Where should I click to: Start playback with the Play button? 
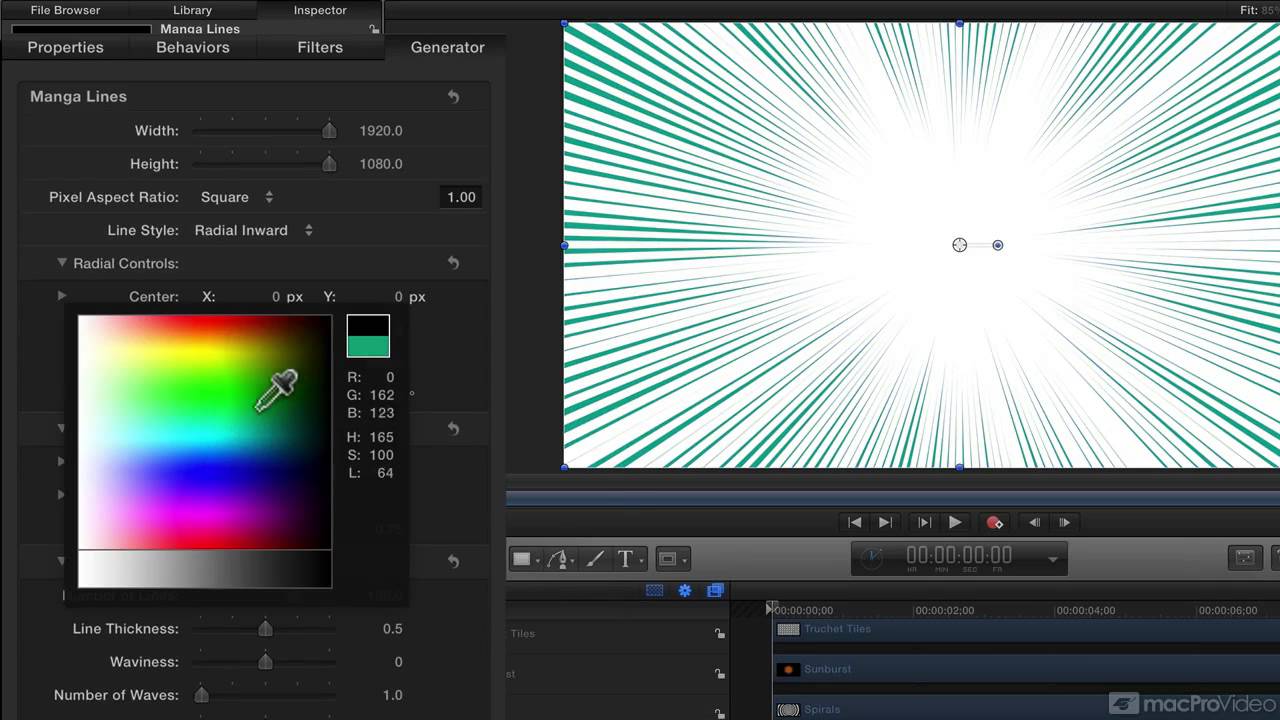[955, 522]
